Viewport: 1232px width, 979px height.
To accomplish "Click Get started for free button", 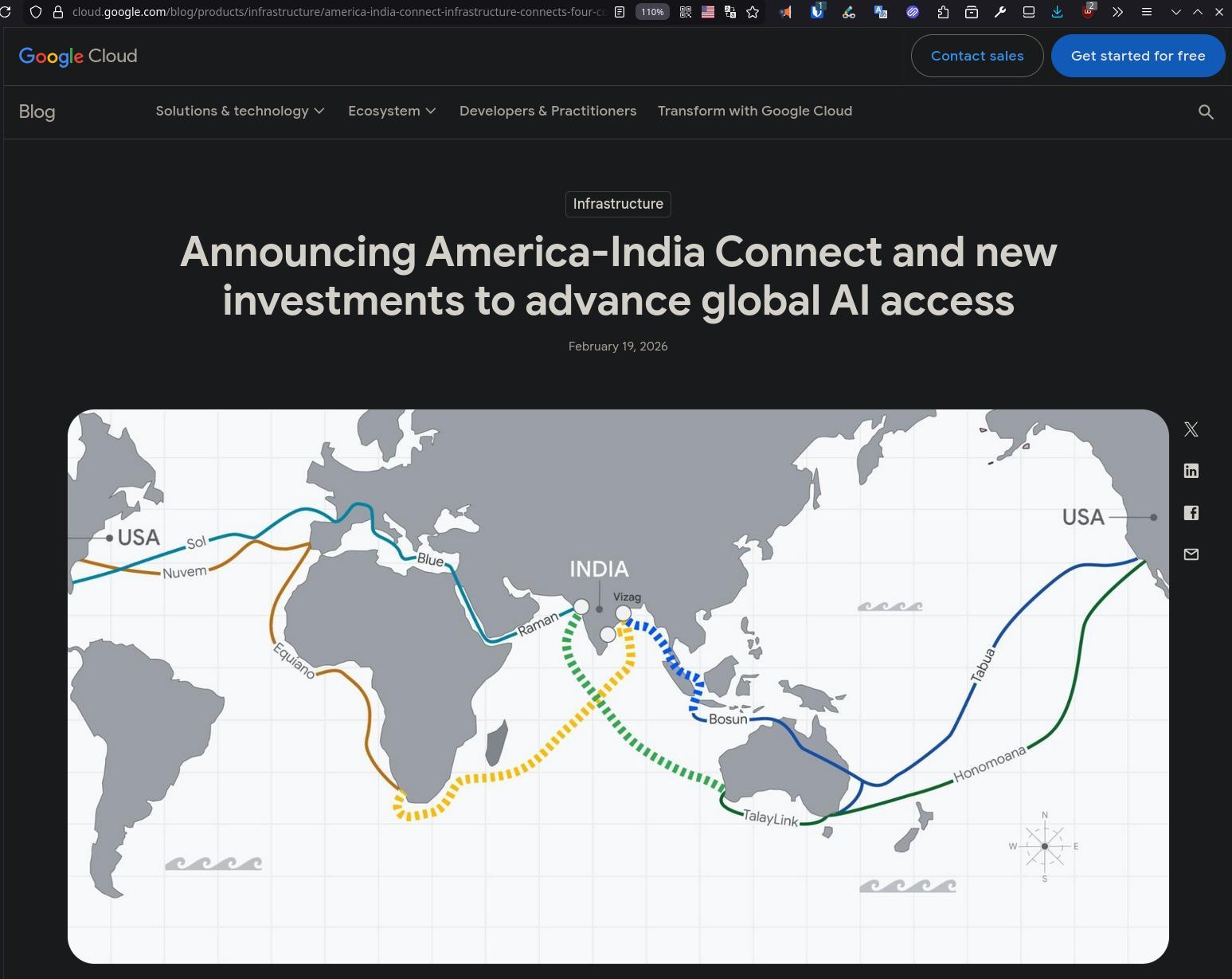I will 1137,56.
